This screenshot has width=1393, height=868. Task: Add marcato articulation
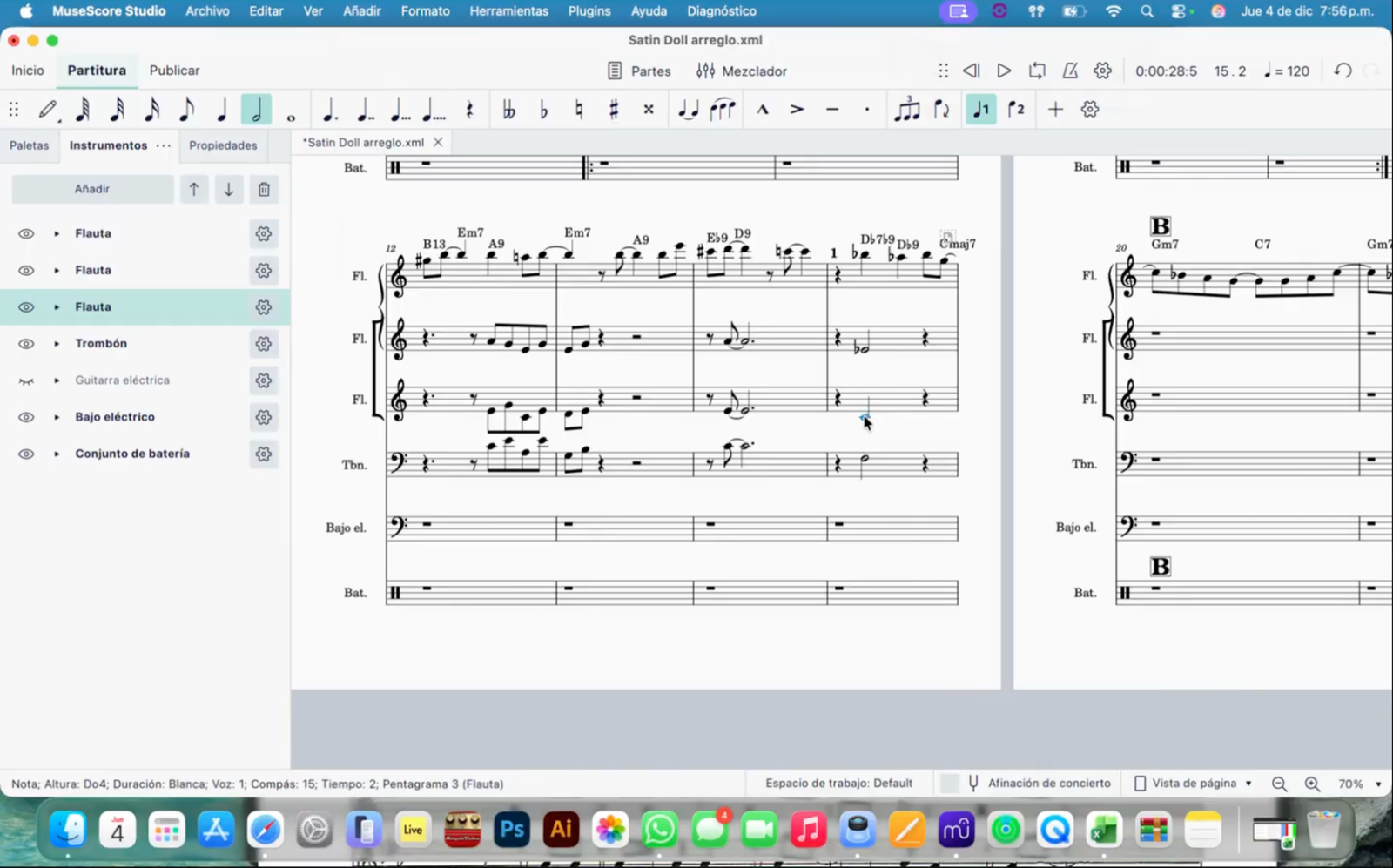(763, 110)
